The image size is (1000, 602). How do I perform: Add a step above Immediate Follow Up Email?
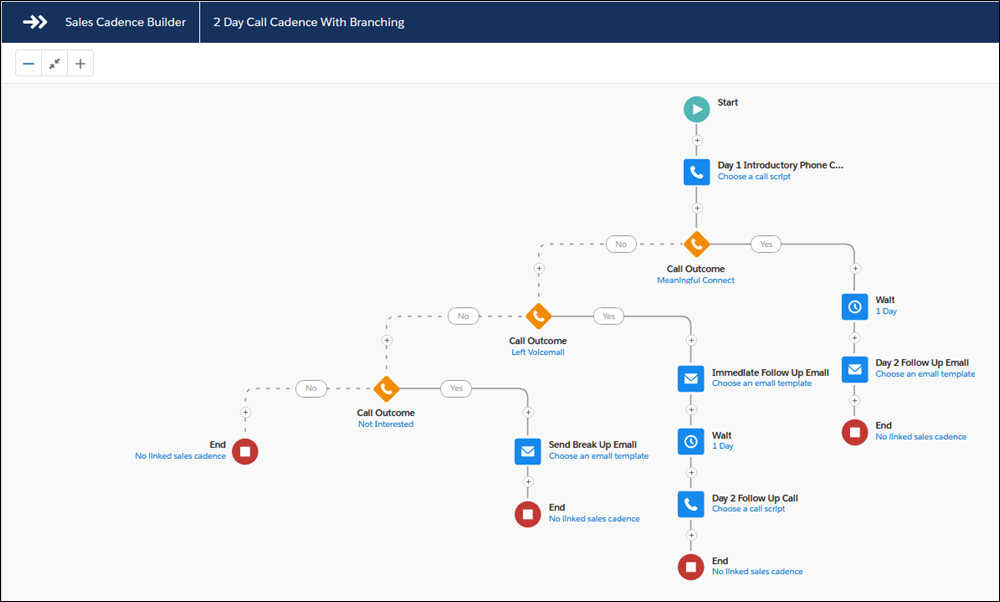tap(691, 341)
